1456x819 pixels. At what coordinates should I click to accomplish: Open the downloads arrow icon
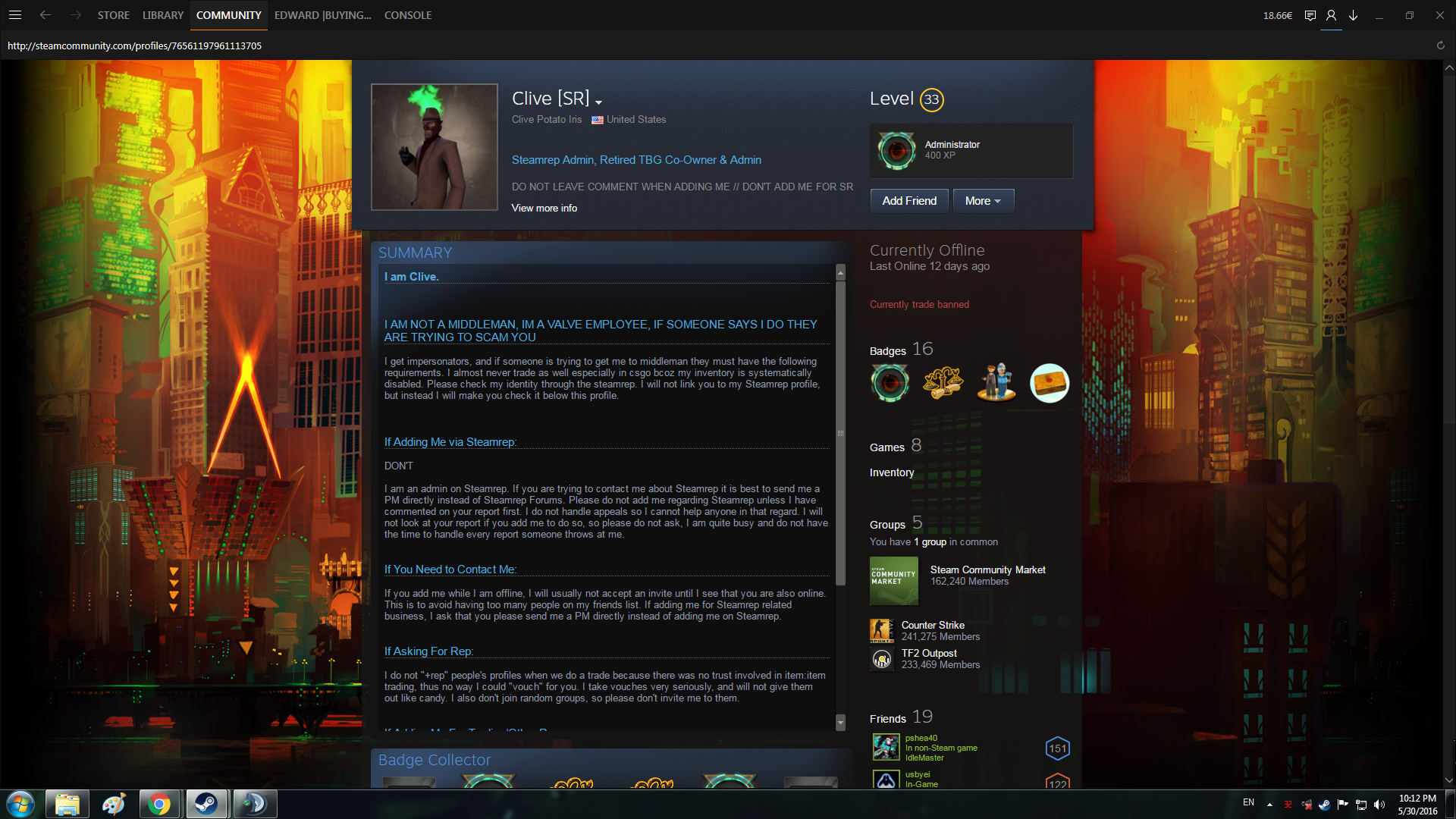coord(1353,15)
